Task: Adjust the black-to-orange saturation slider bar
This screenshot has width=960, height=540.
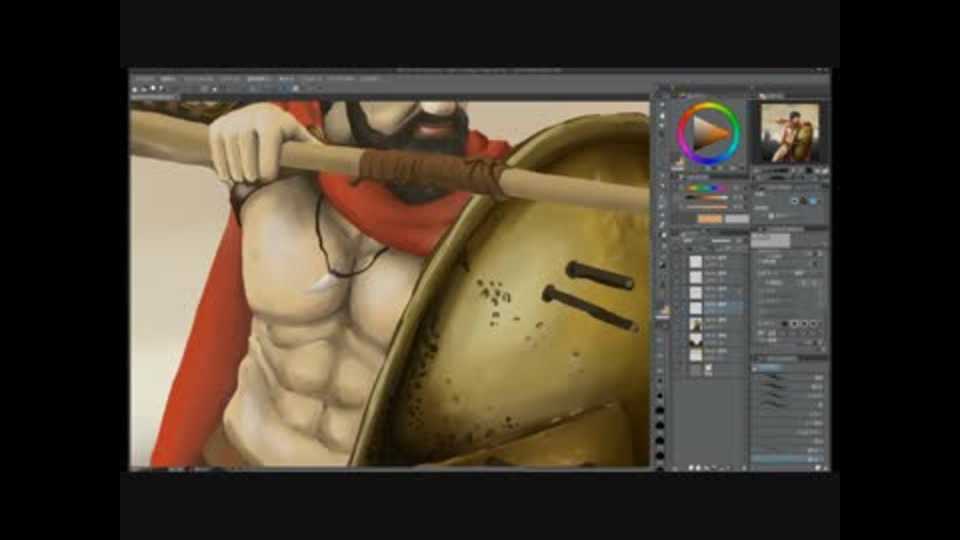Action: click(705, 198)
